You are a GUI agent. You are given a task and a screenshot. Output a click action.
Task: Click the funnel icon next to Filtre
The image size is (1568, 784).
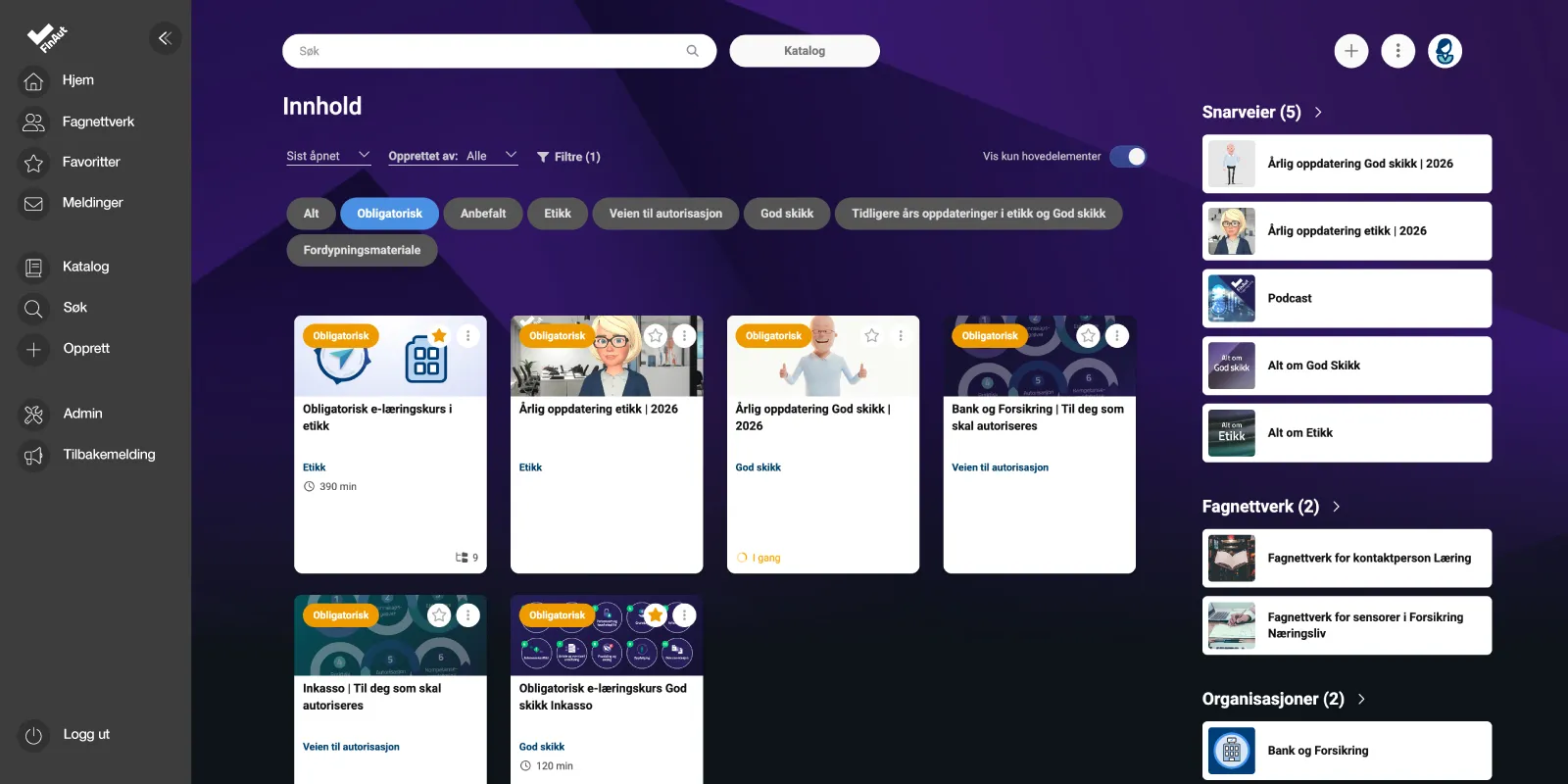pyautogui.click(x=543, y=157)
